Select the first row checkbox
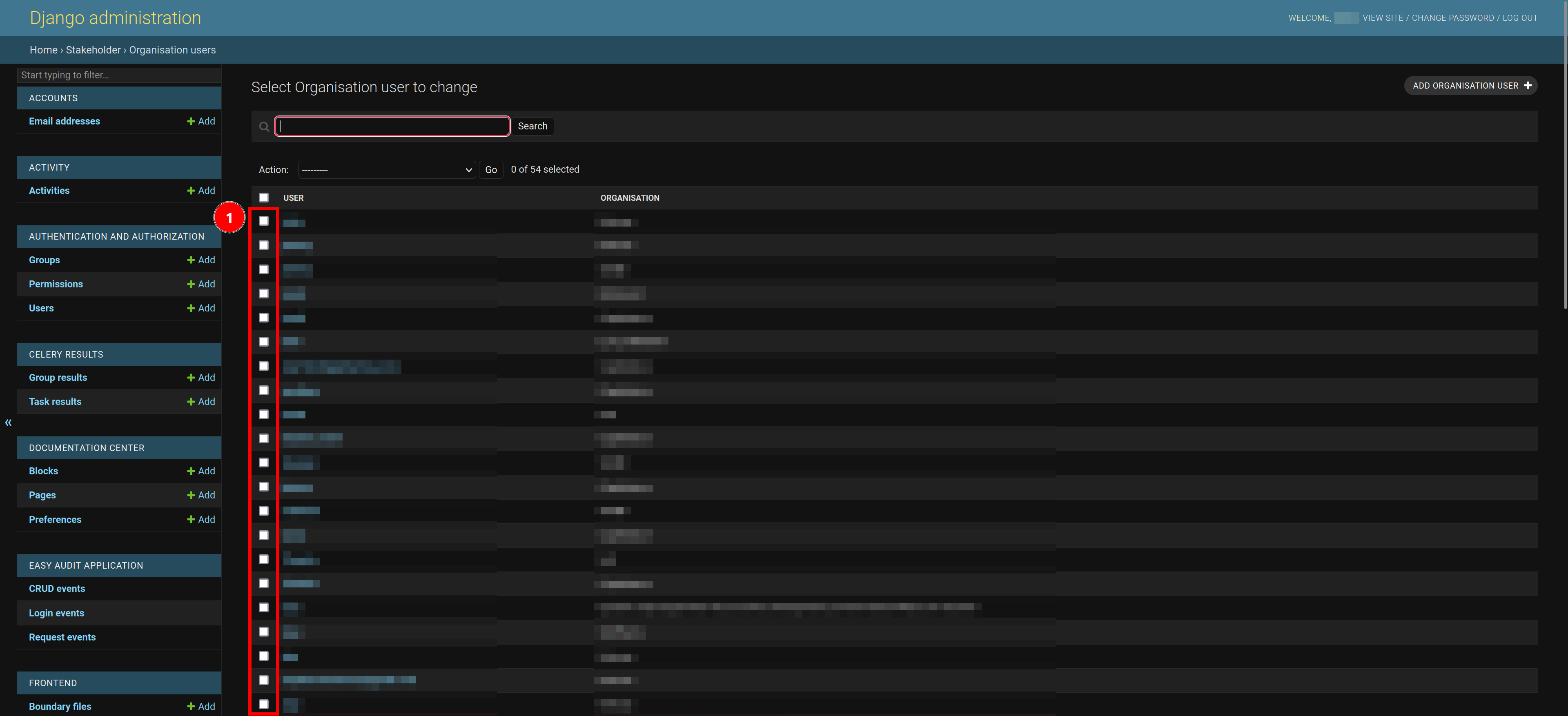This screenshot has width=1568, height=716. (264, 221)
